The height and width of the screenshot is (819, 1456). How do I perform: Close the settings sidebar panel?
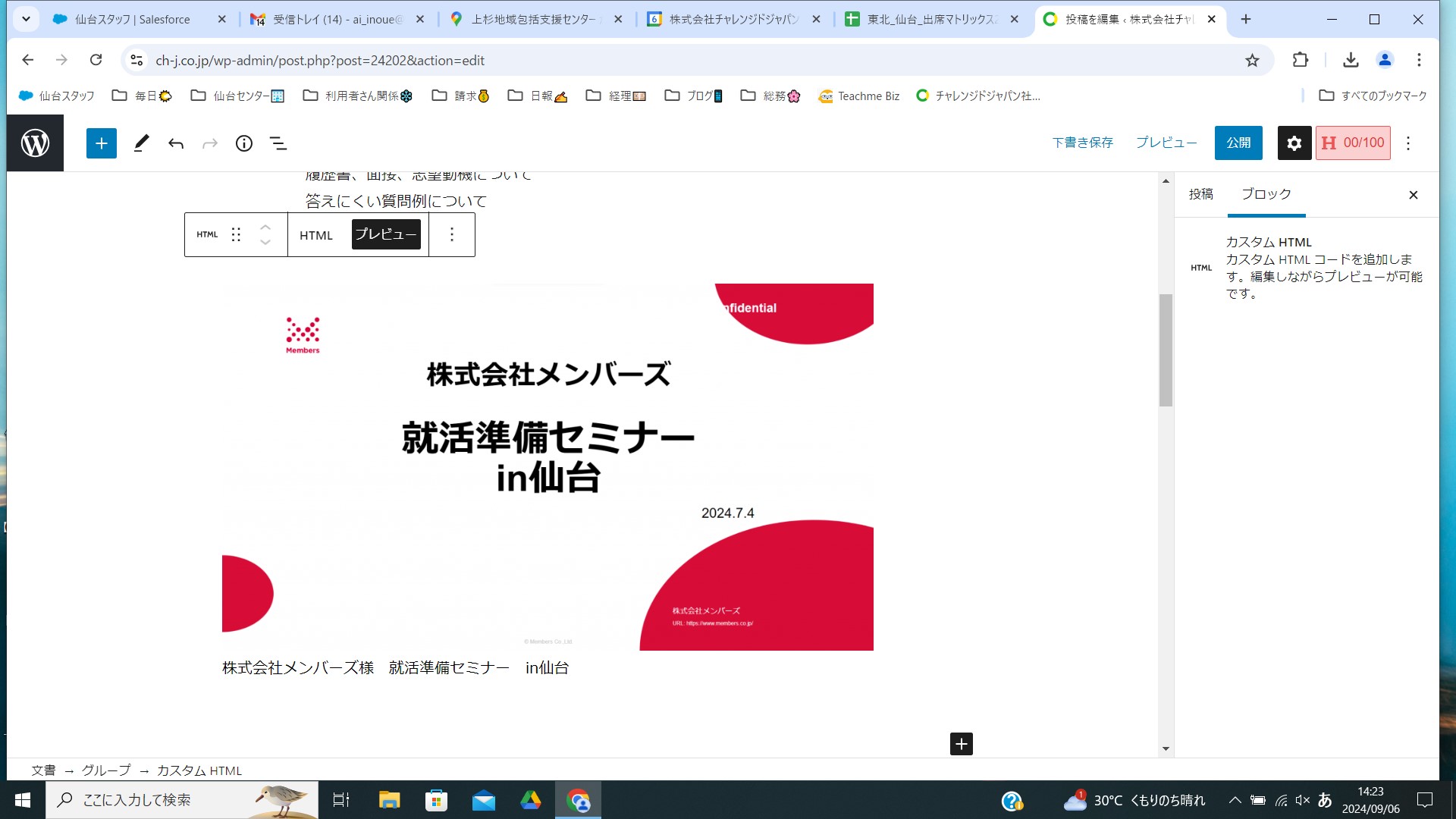click(x=1414, y=195)
